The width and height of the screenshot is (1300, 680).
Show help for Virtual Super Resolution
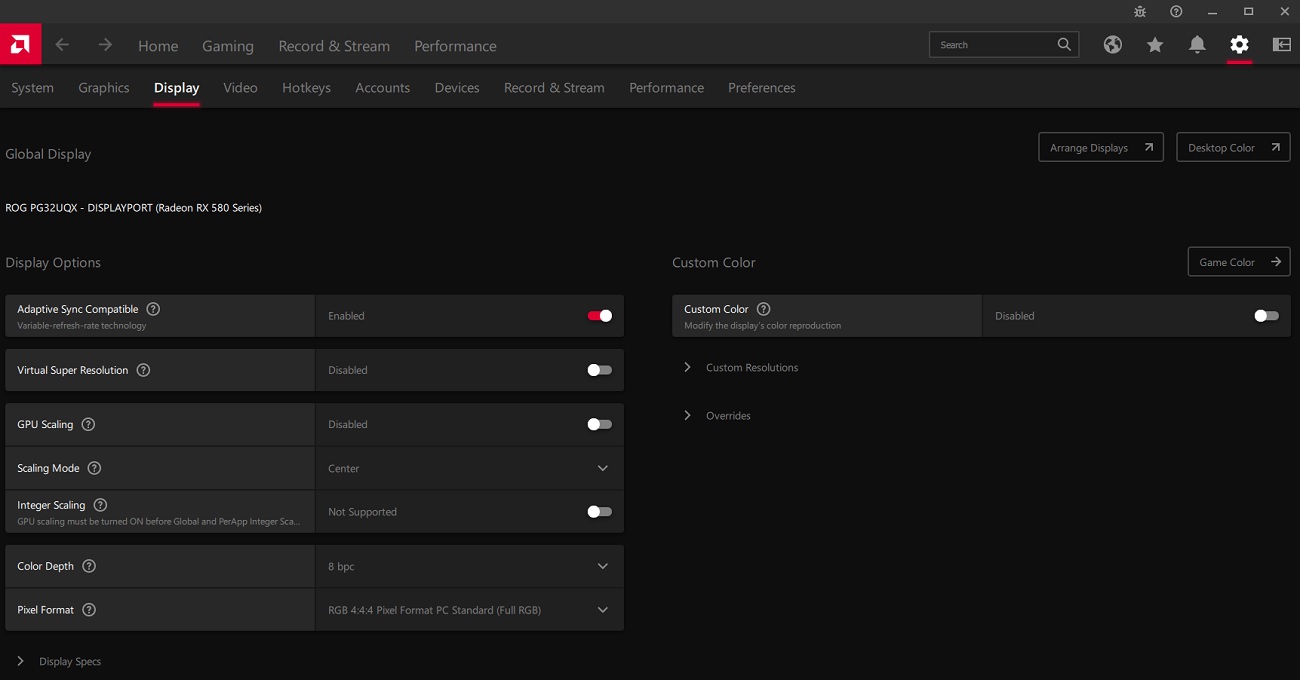143,370
